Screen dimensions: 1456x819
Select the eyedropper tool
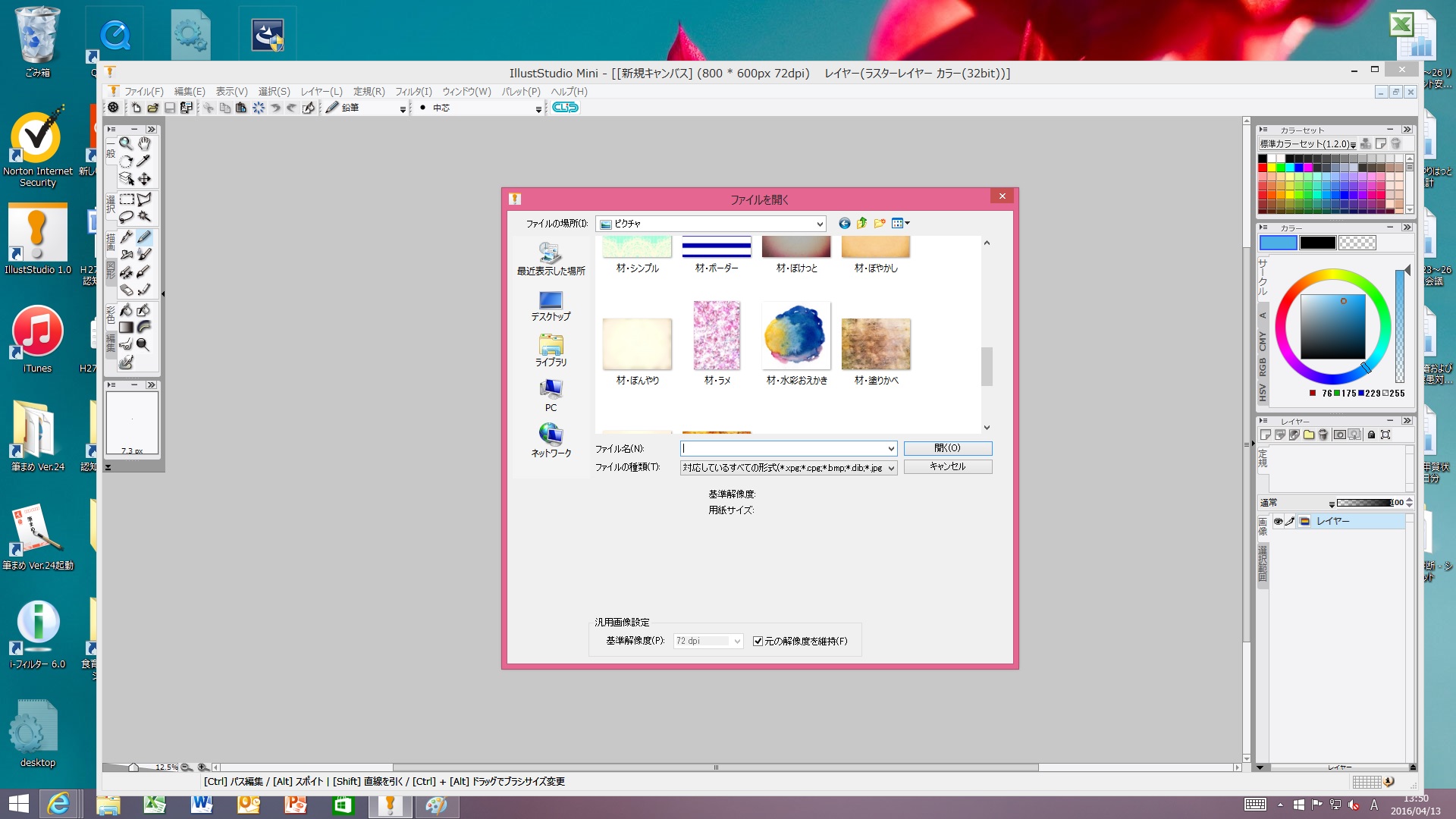pyautogui.click(x=144, y=161)
